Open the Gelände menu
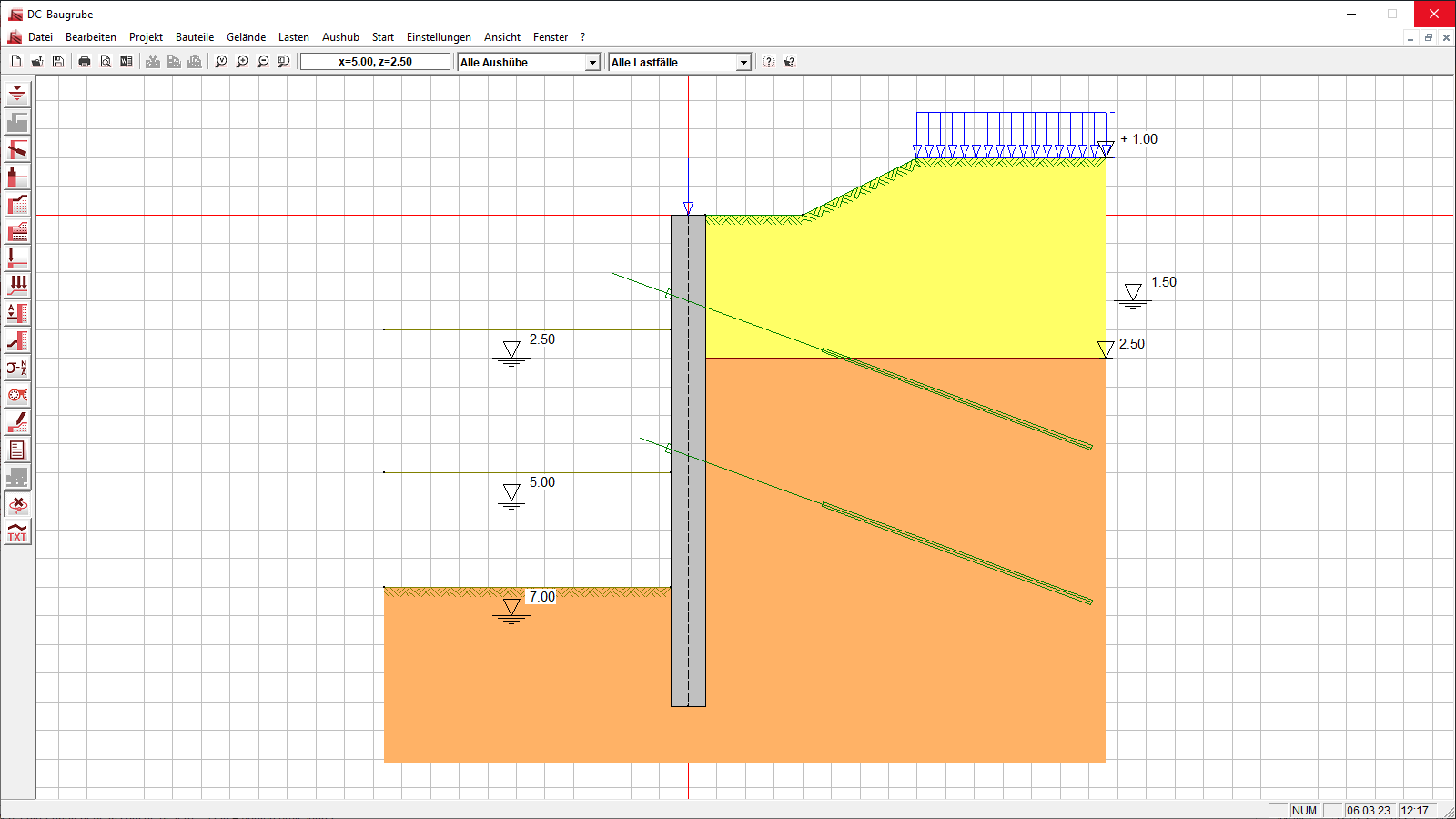Viewport: 1456px width, 819px height. 246,37
